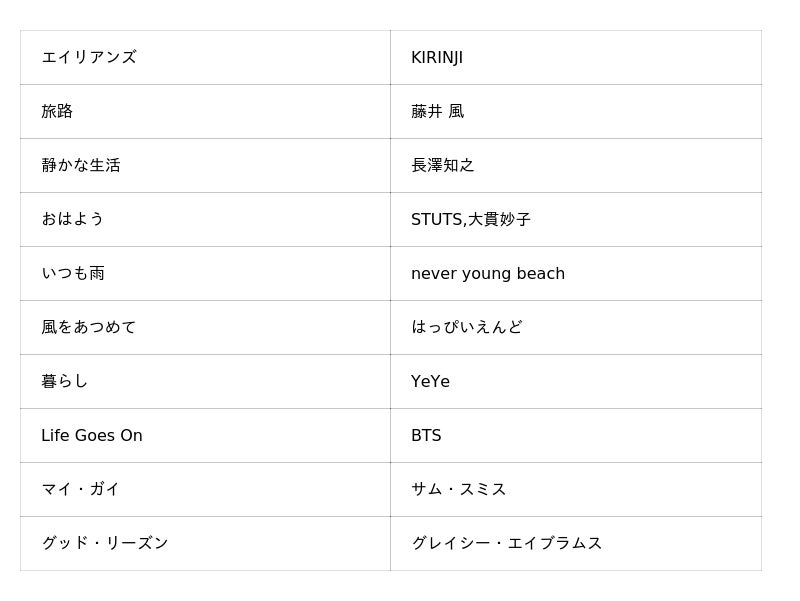The image size is (800, 601).
Task: Click the 暮らし title cell
Action: pyautogui.click(x=205, y=382)
